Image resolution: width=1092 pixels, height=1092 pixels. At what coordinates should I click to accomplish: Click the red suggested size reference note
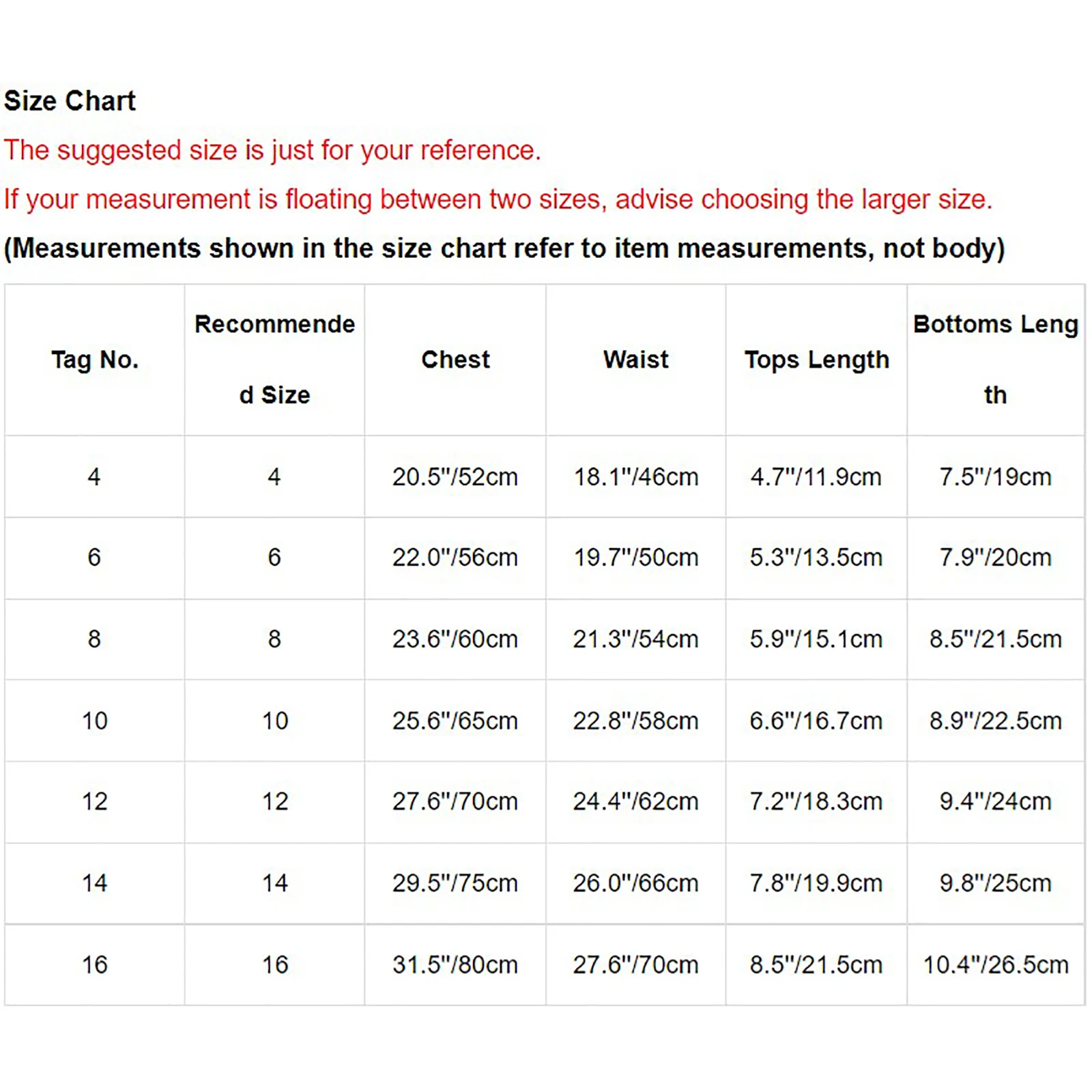pos(272,150)
